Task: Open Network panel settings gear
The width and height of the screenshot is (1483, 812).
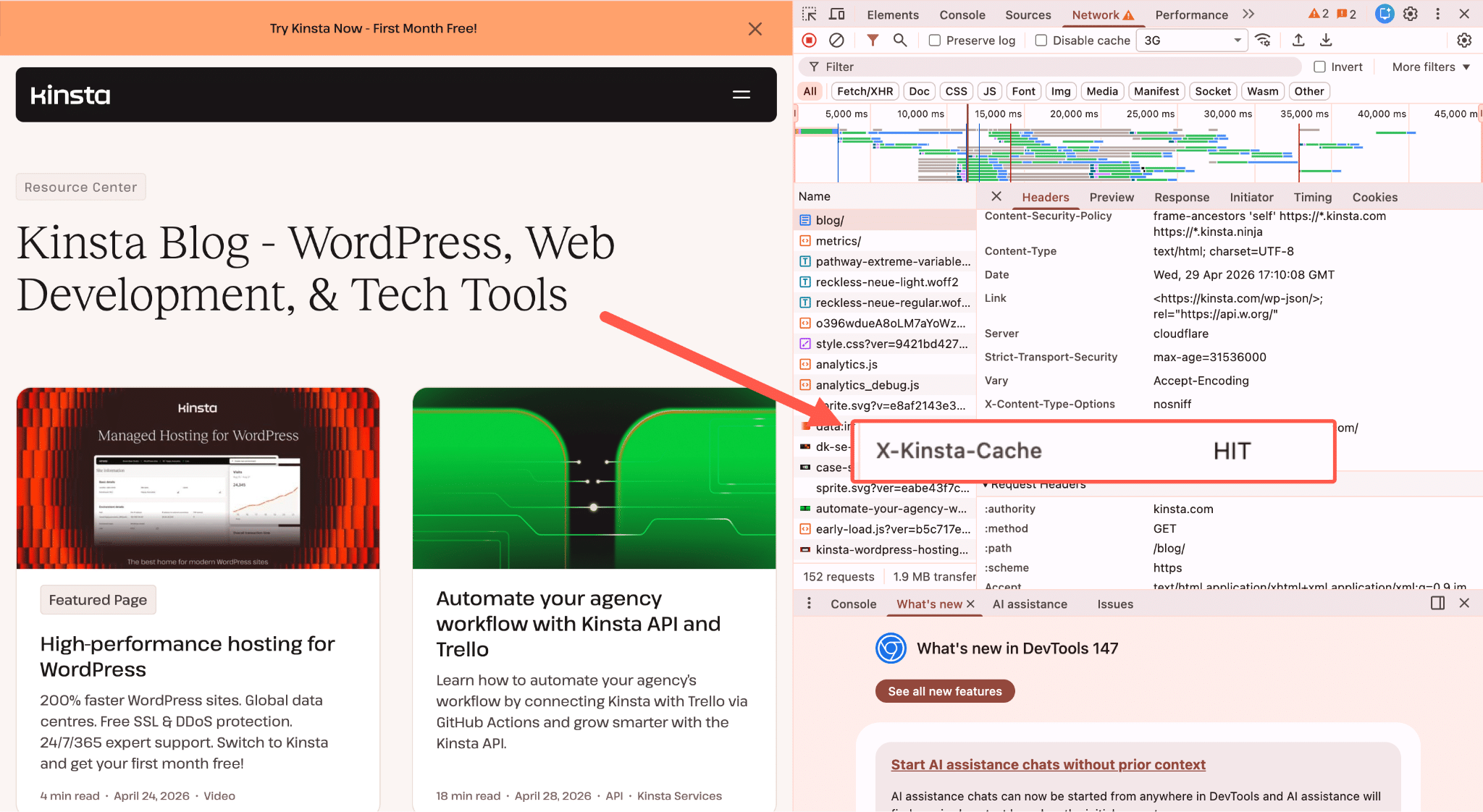Action: (1464, 41)
